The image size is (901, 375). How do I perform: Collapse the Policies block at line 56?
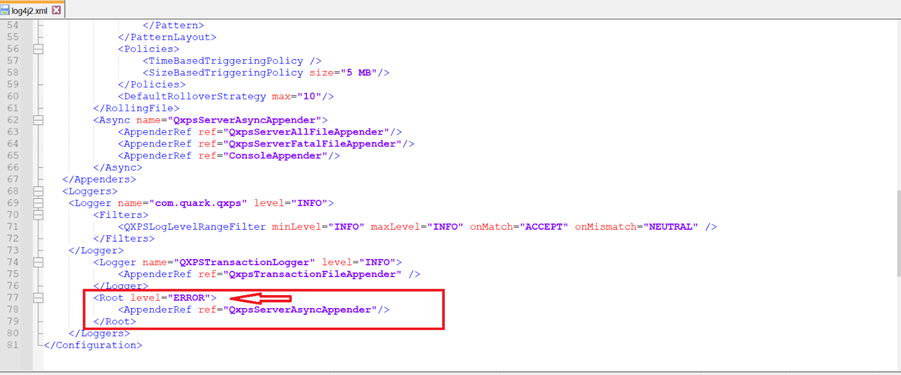click(x=38, y=49)
